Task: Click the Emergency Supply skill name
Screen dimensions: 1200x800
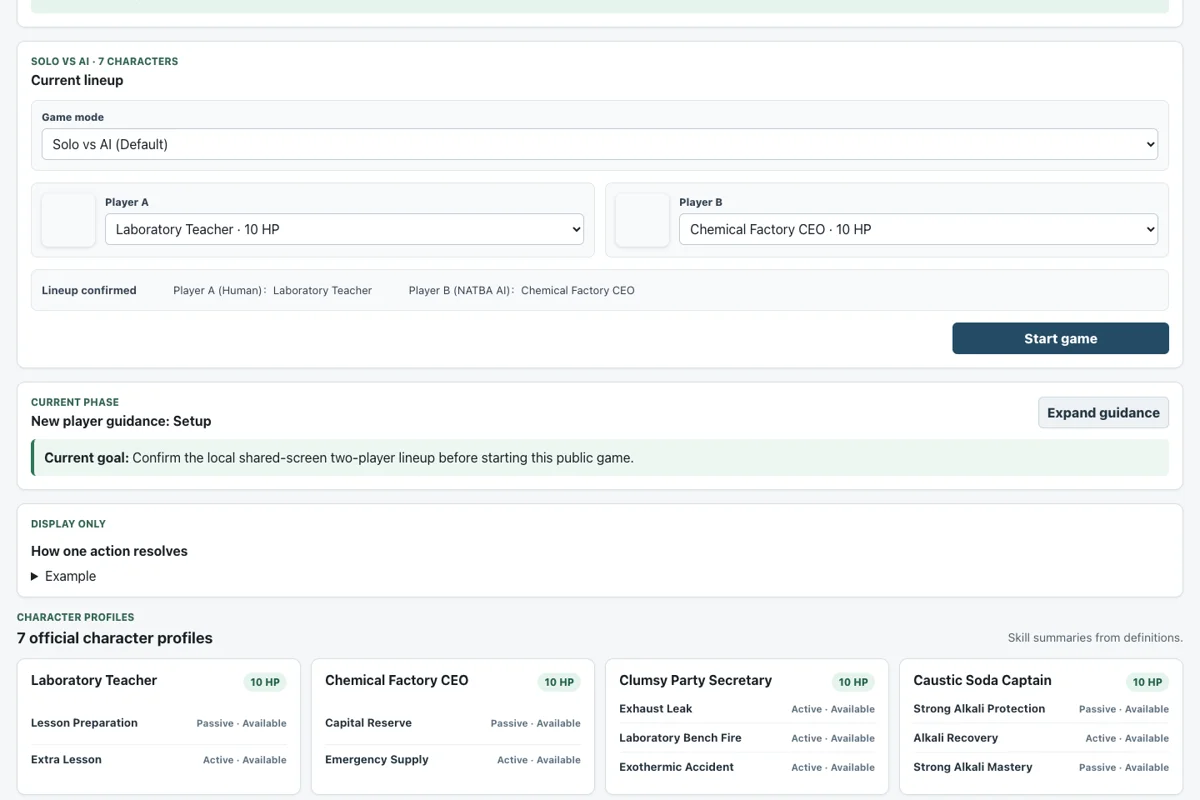Action: tap(377, 759)
